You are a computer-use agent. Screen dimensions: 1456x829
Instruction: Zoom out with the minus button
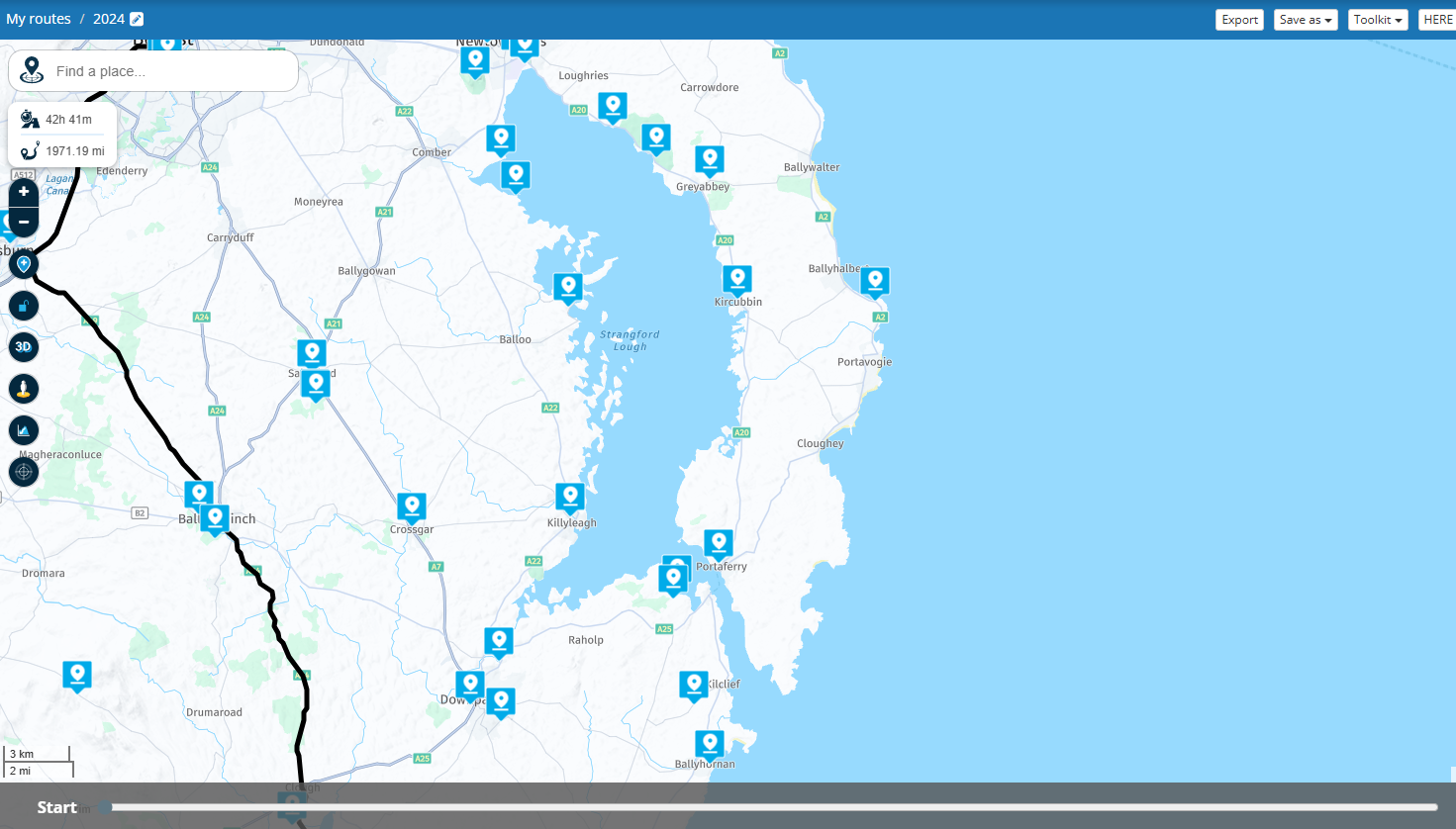(24, 222)
